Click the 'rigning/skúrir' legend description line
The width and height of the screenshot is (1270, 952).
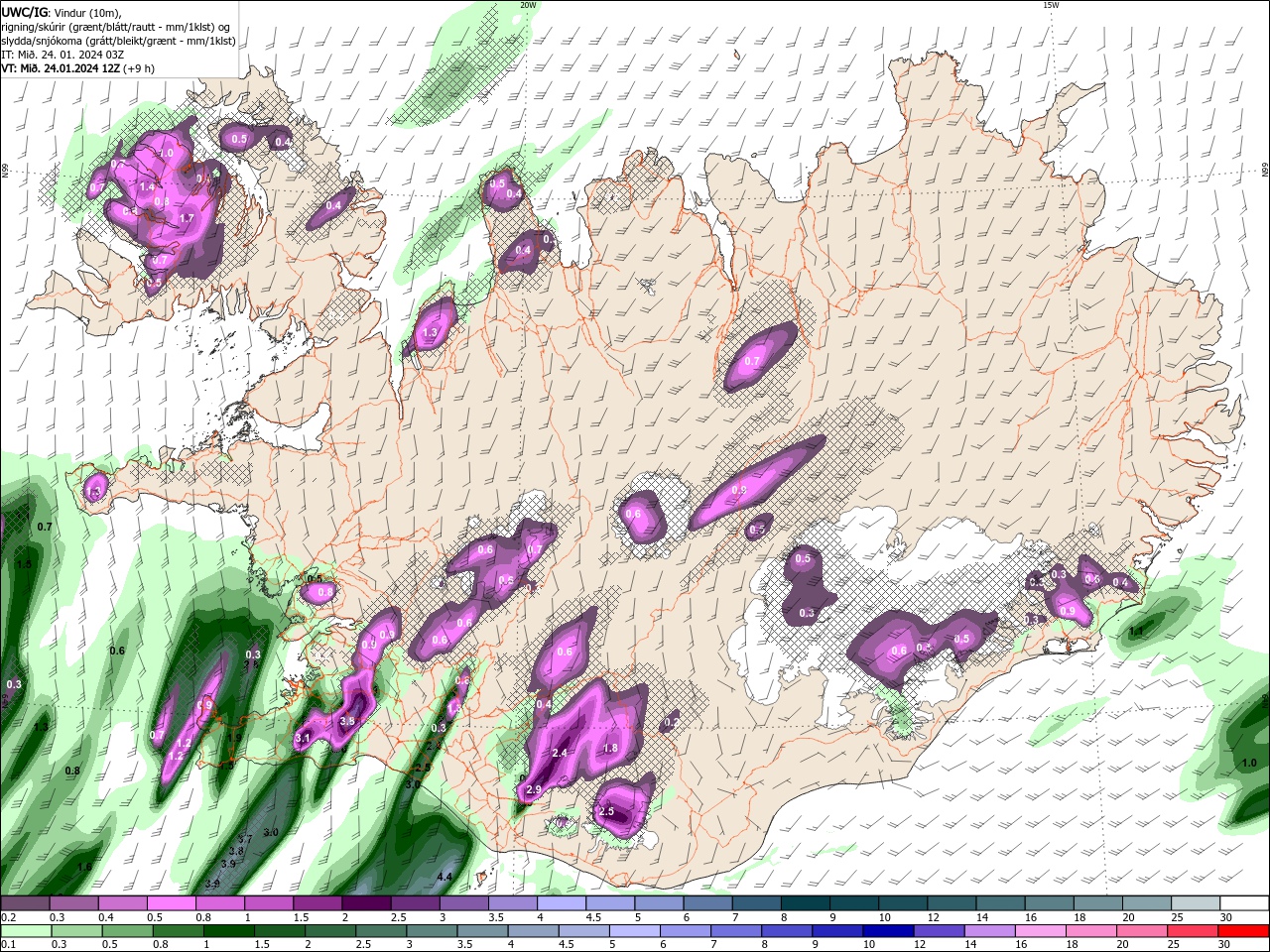[x=115, y=27]
